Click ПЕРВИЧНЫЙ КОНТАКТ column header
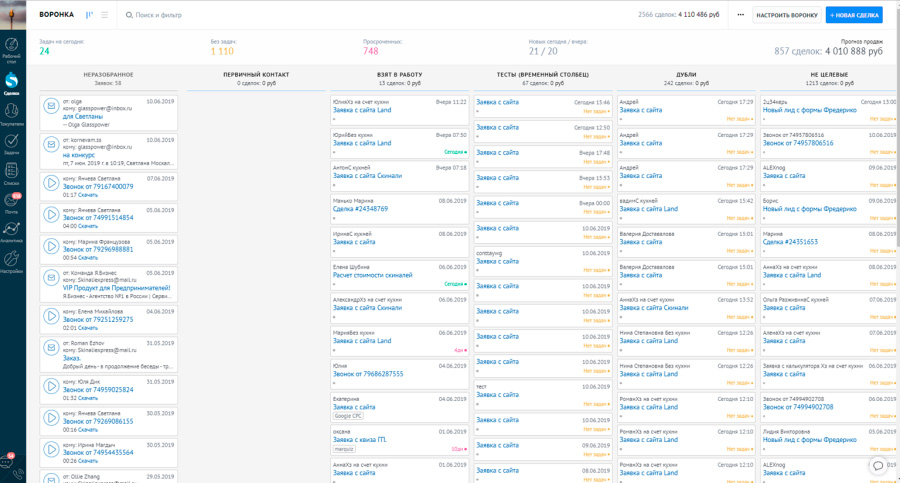900x483 pixels. tap(256, 75)
